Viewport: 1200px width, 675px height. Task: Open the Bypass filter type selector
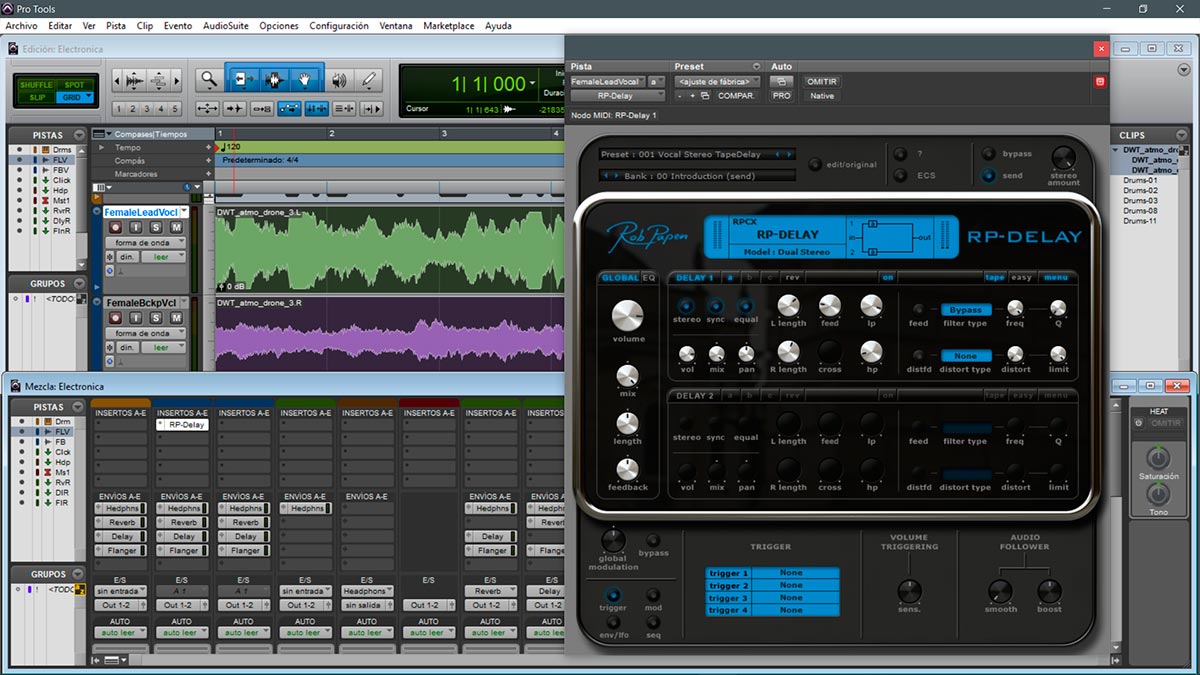click(x=966, y=310)
